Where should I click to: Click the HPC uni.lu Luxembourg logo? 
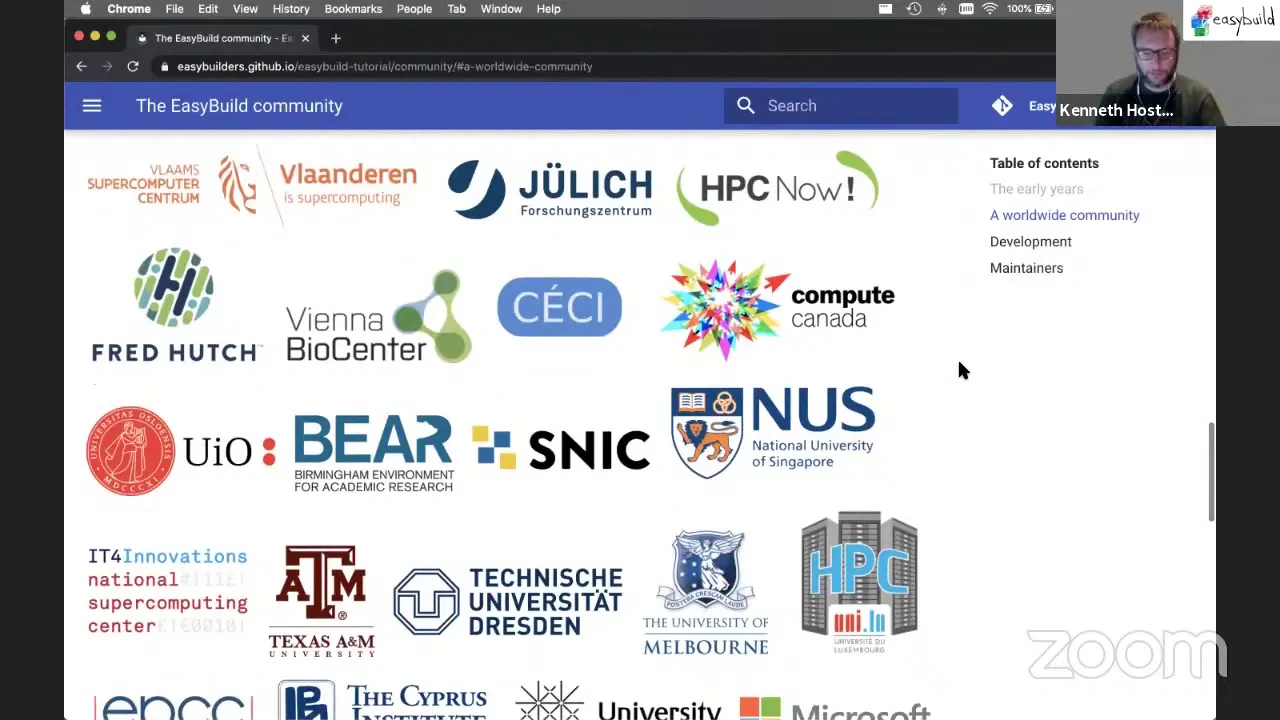pyautogui.click(x=859, y=582)
